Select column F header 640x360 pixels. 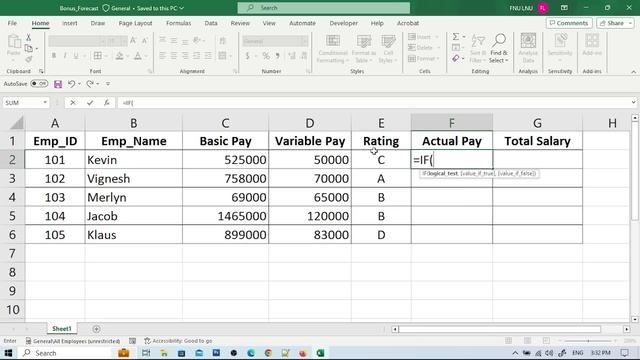pos(451,122)
